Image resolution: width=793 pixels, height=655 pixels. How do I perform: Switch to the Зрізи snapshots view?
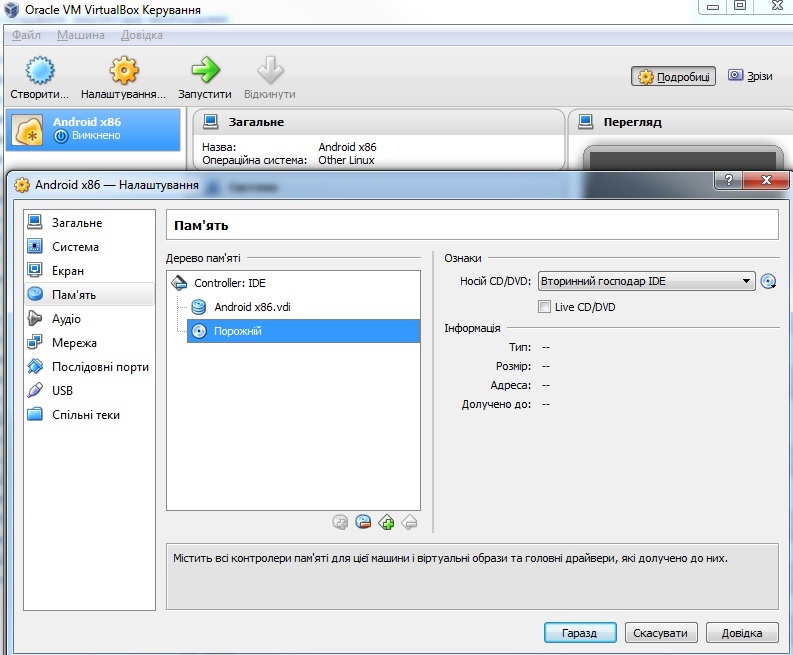point(751,76)
